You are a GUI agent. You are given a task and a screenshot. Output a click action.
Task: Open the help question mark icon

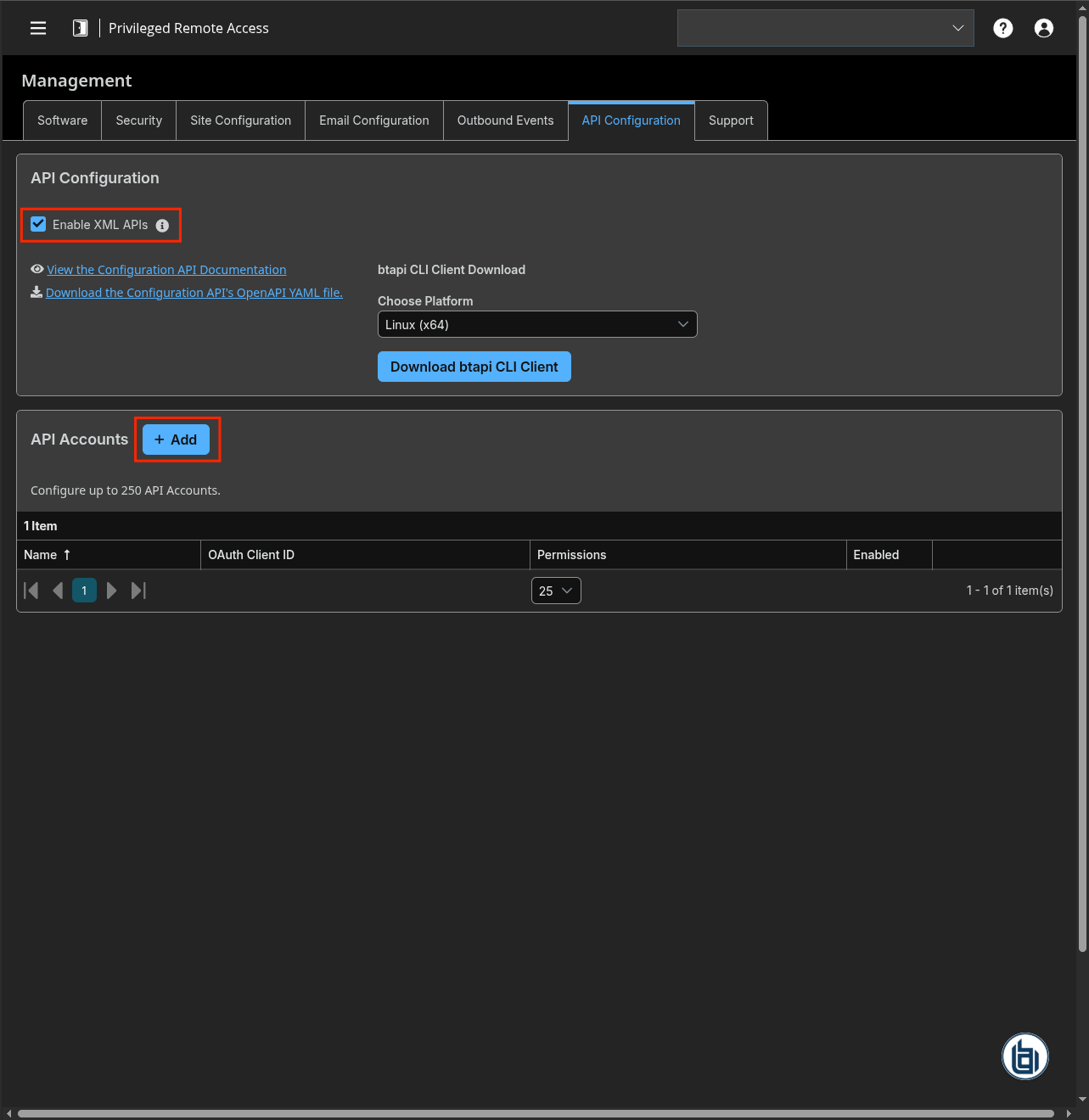[x=1002, y=28]
